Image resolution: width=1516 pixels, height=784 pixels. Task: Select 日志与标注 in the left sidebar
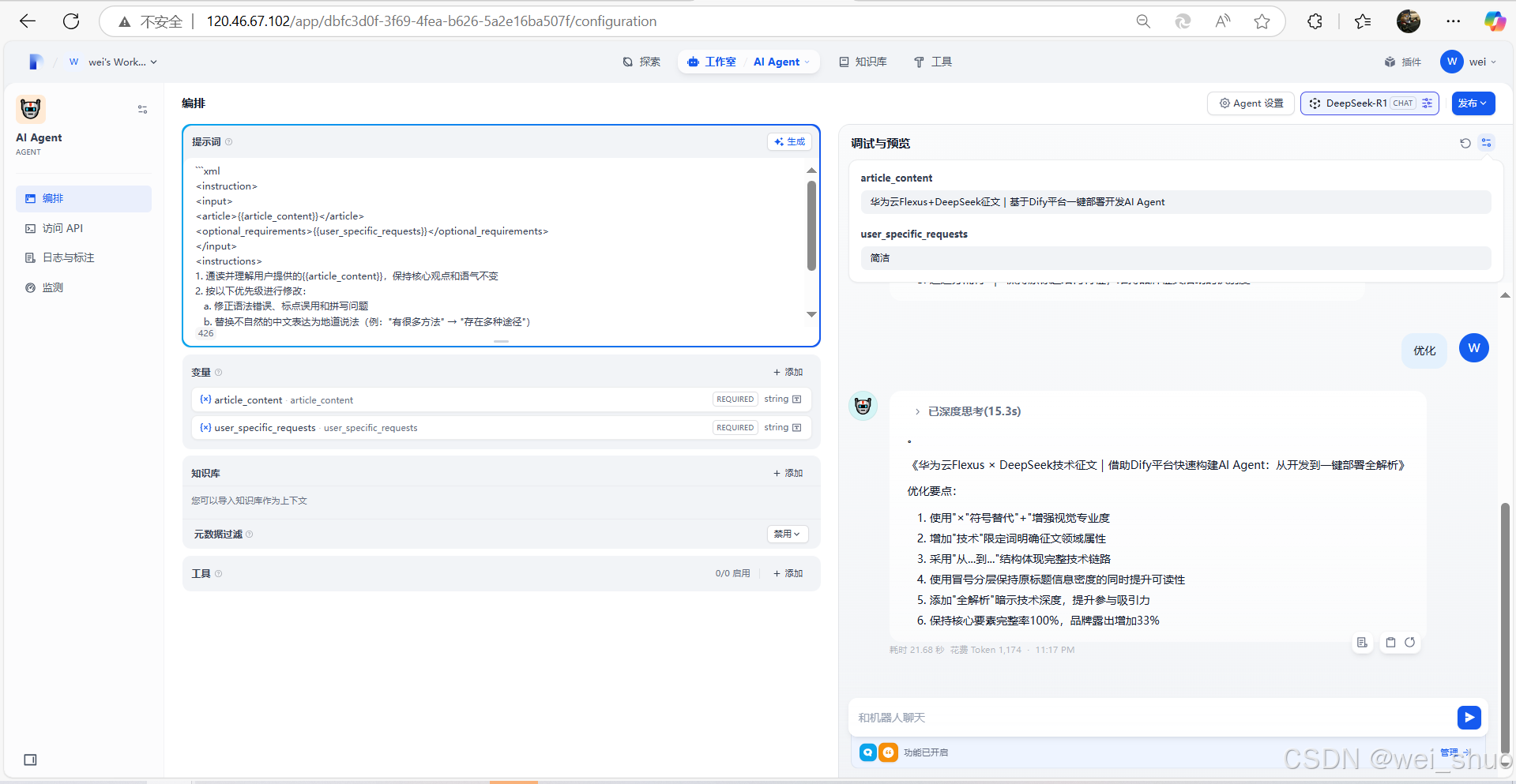point(84,258)
